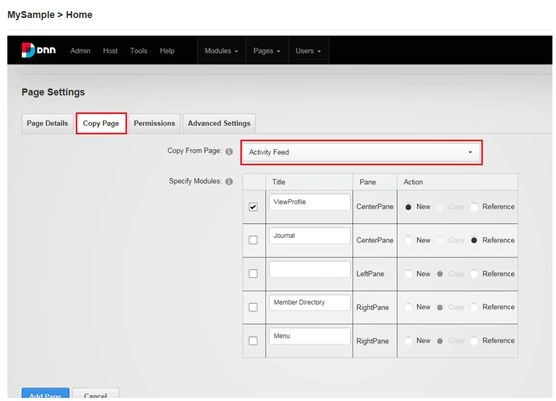
Task: Click the Journal title input field
Action: pyautogui.click(x=310, y=236)
